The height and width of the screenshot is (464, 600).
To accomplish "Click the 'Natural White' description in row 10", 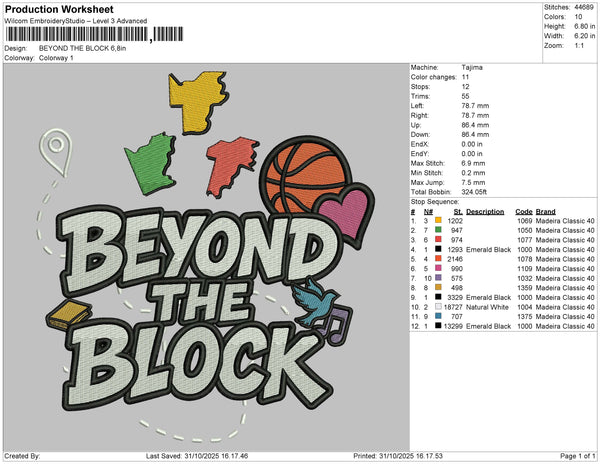I will coord(487,307).
